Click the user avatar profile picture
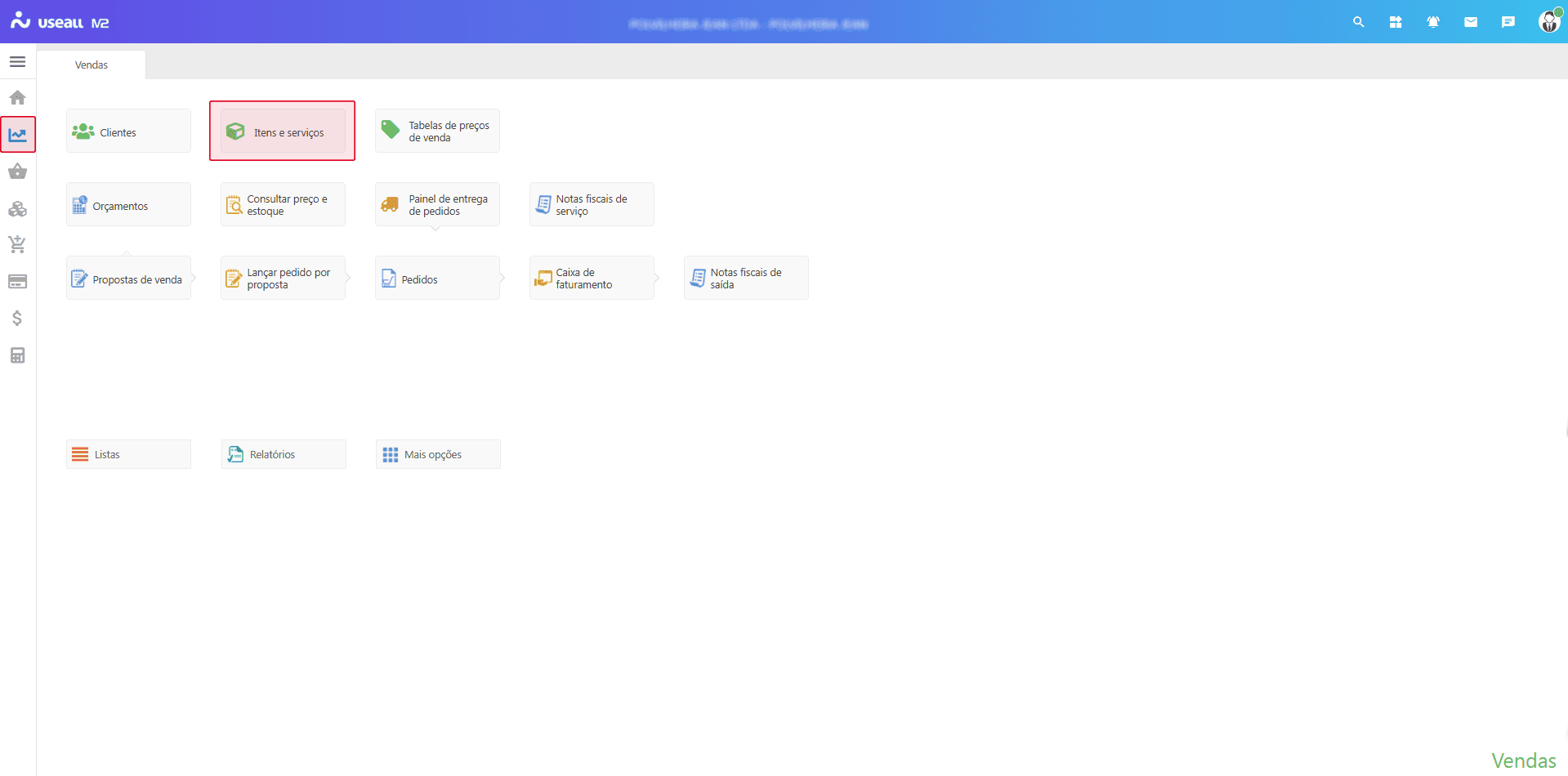The width and height of the screenshot is (1568, 776). click(x=1548, y=22)
